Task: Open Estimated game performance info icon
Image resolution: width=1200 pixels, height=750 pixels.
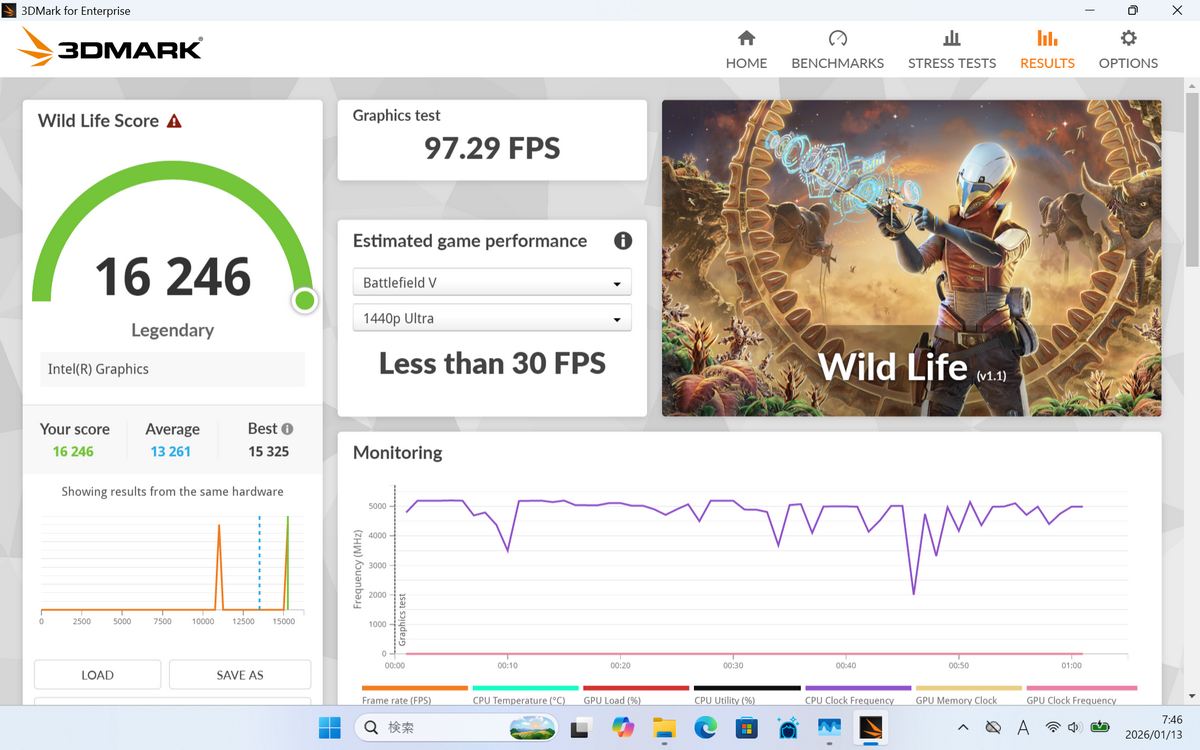Action: pyautogui.click(x=623, y=241)
